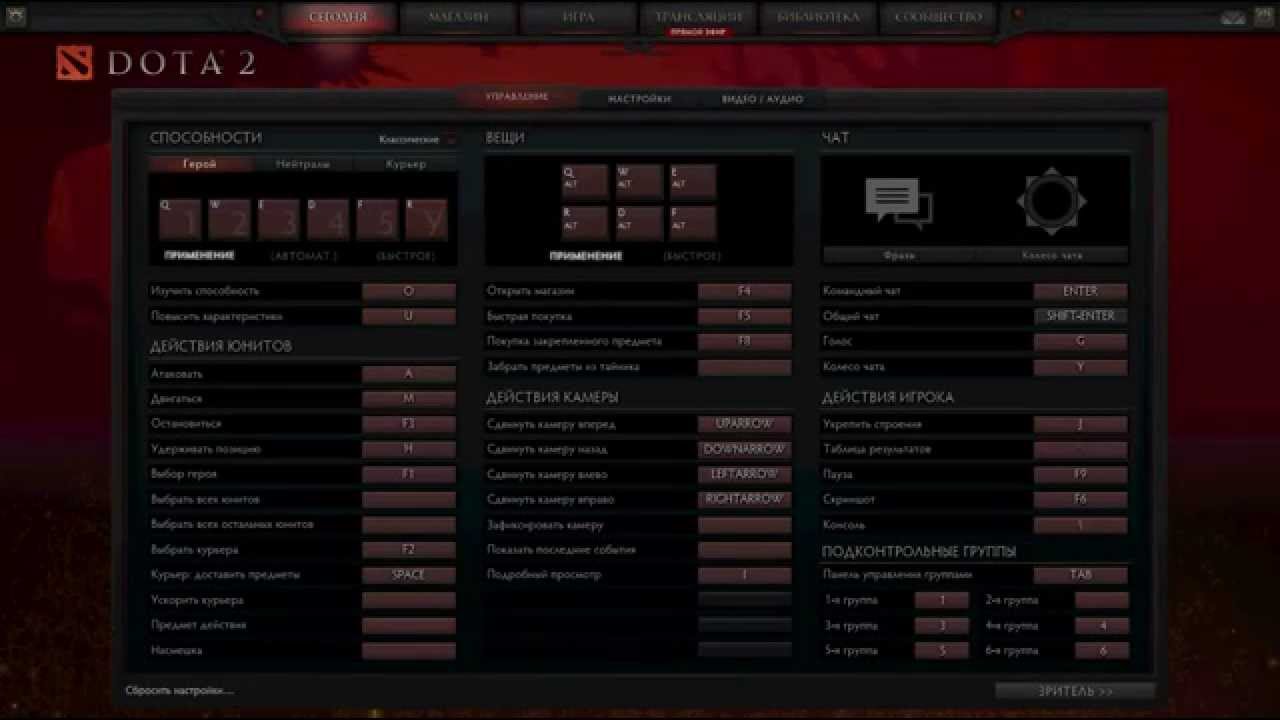Click the chat phrases speech bubble icon
Screen dimensions: 1280x720
pos(898,202)
